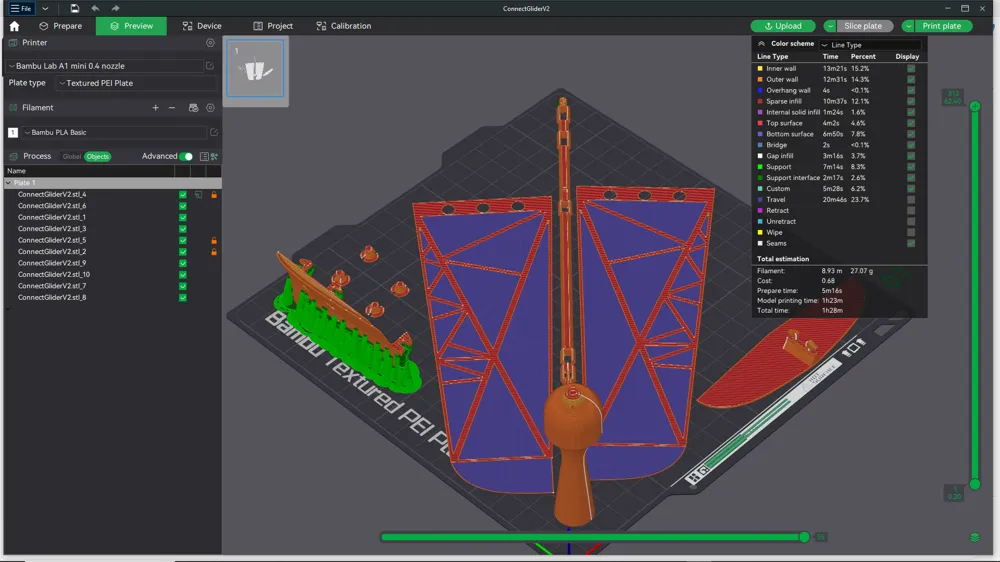Collapse the Color scheme legend panel
The image size is (1000, 562).
pos(761,44)
